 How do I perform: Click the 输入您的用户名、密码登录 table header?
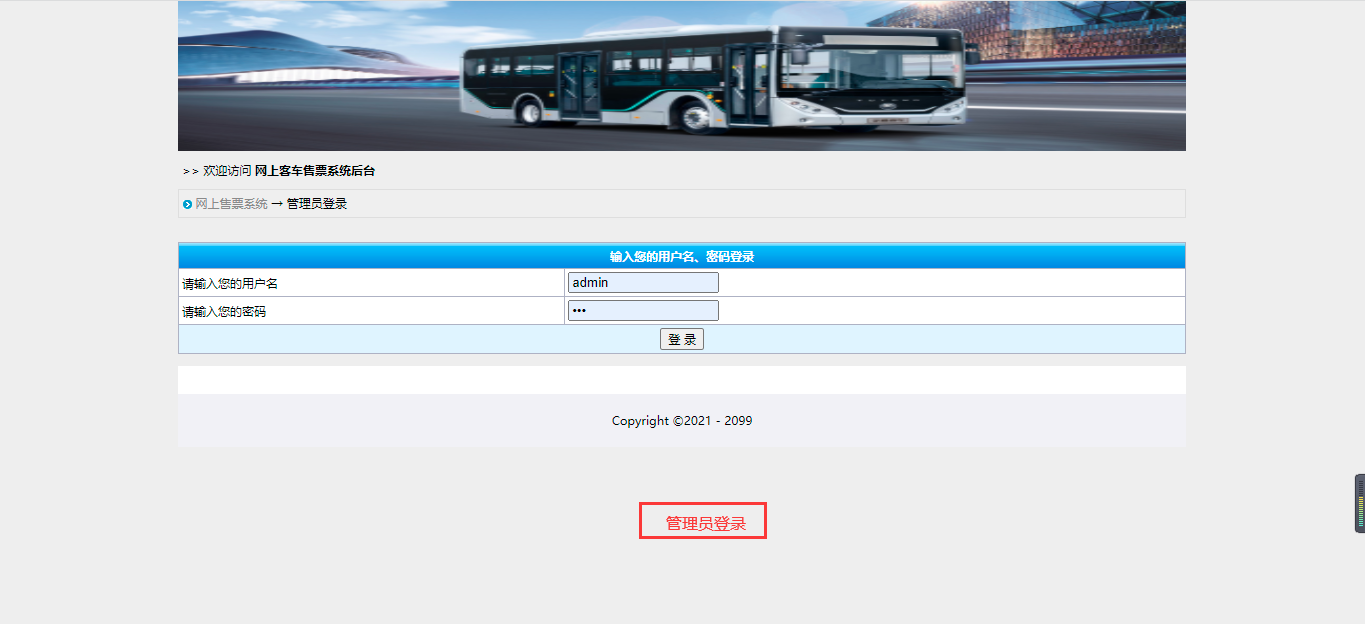(682, 257)
